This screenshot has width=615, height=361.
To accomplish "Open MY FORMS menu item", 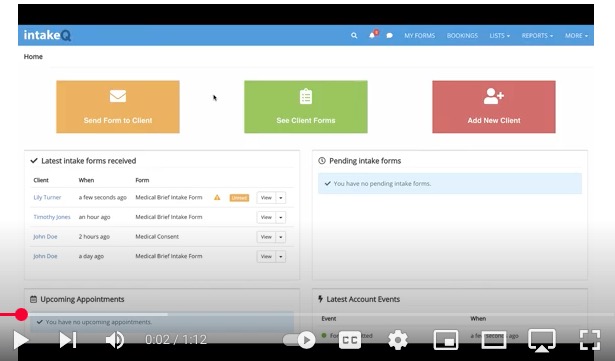I will (x=420, y=35).
